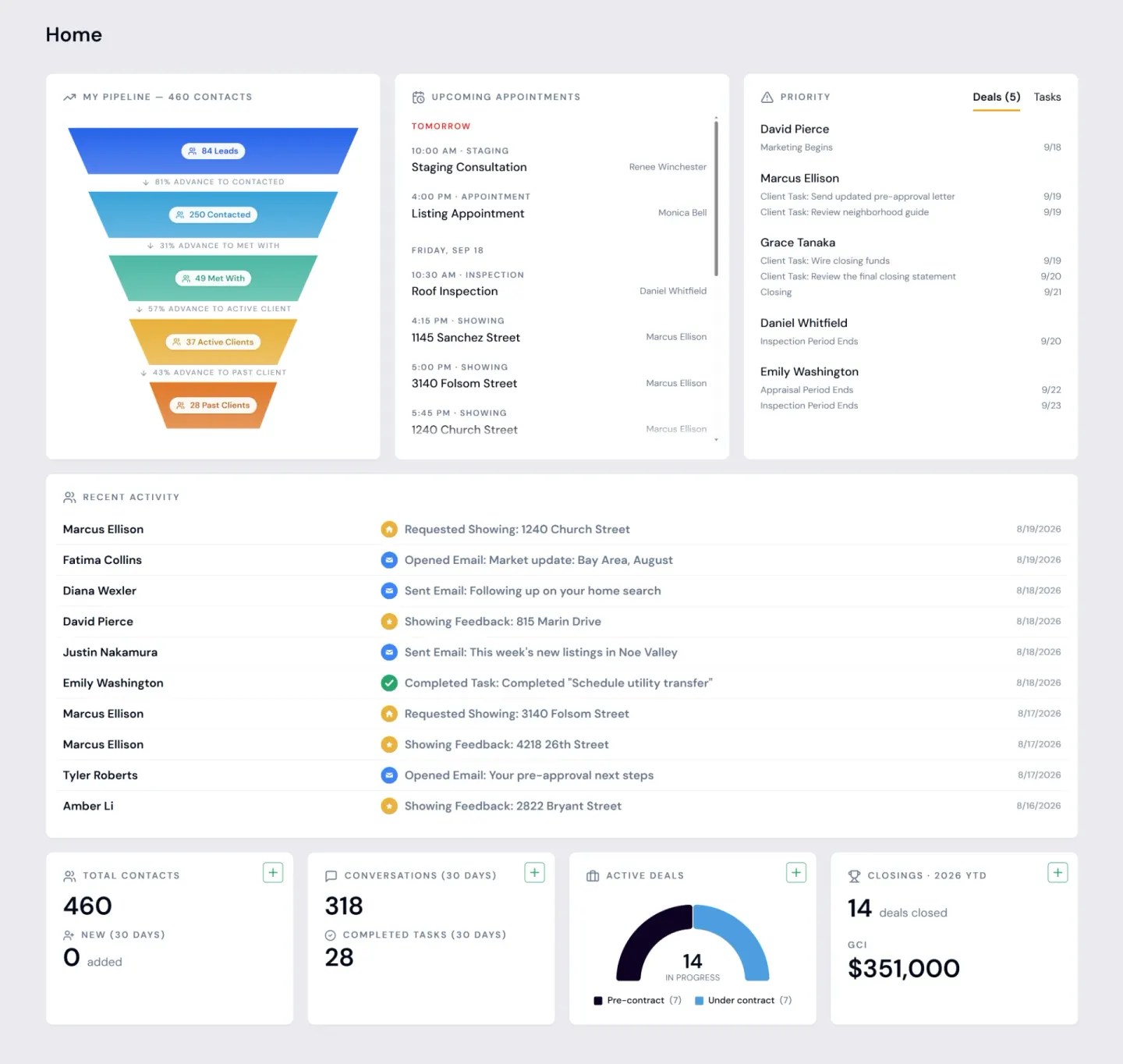Select the 49 Met With funnel stage
The height and width of the screenshot is (1064, 1123).
[x=213, y=278]
